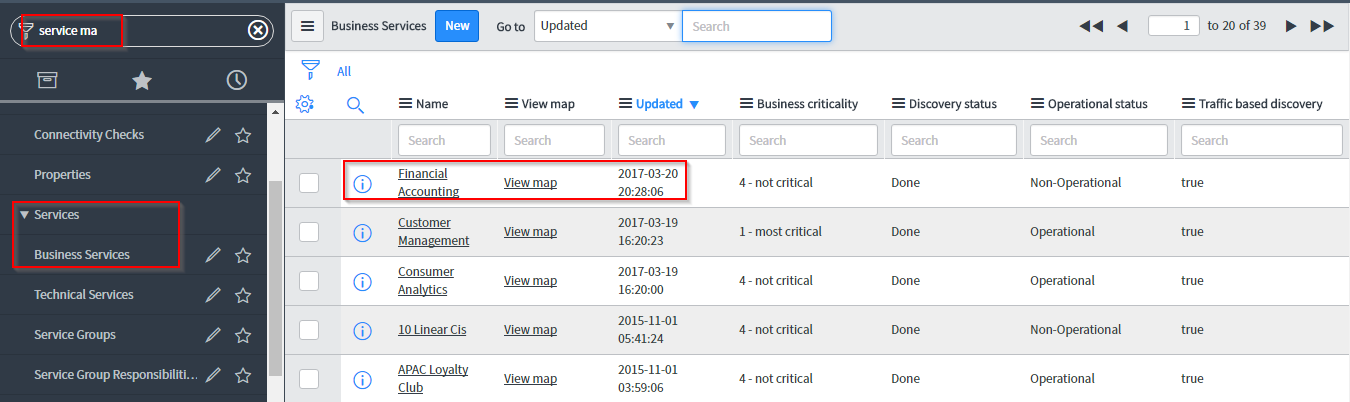Go to the last page
The width and height of the screenshot is (1350, 402).
(x=1322, y=26)
